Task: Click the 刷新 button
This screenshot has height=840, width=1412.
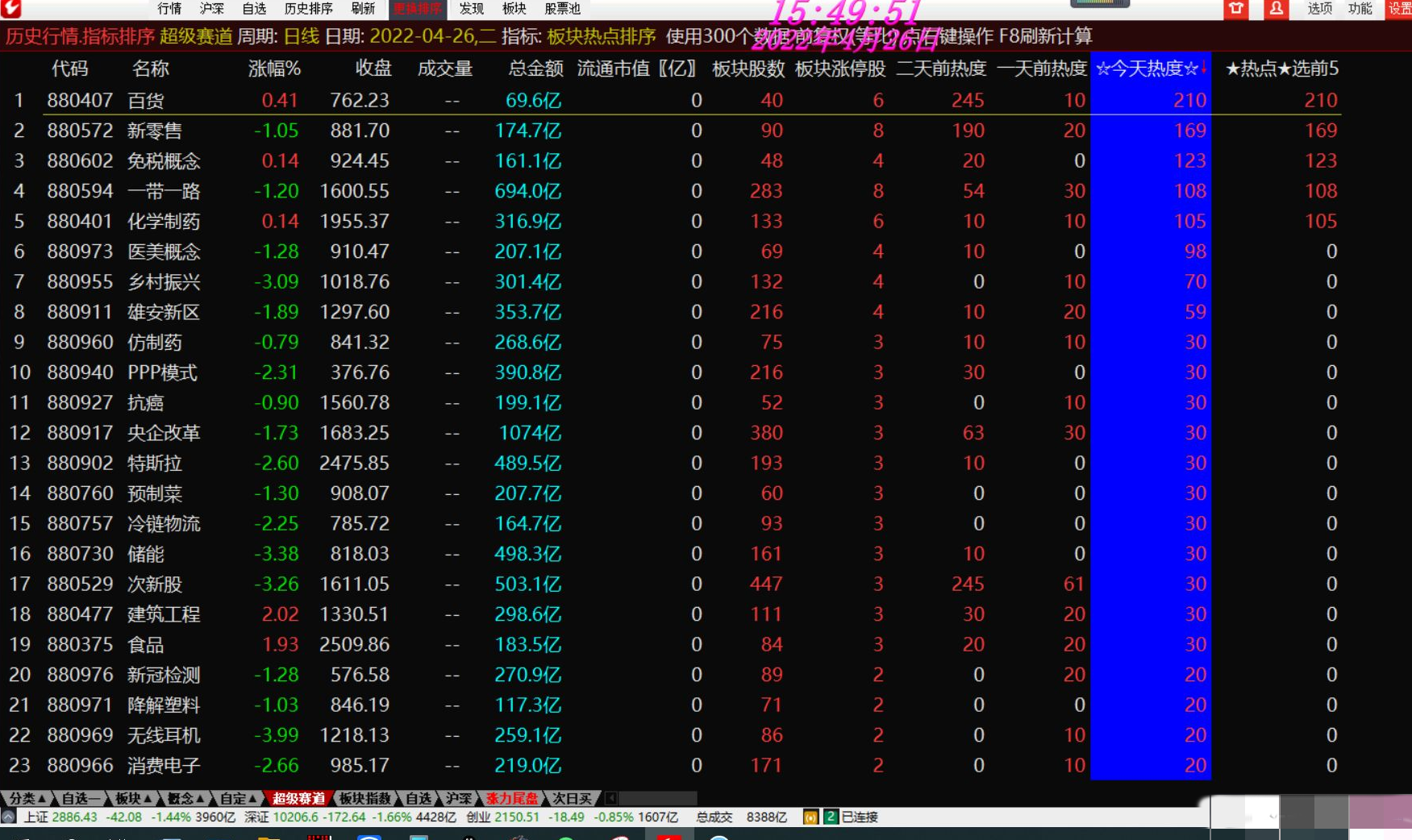Action: click(x=363, y=9)
